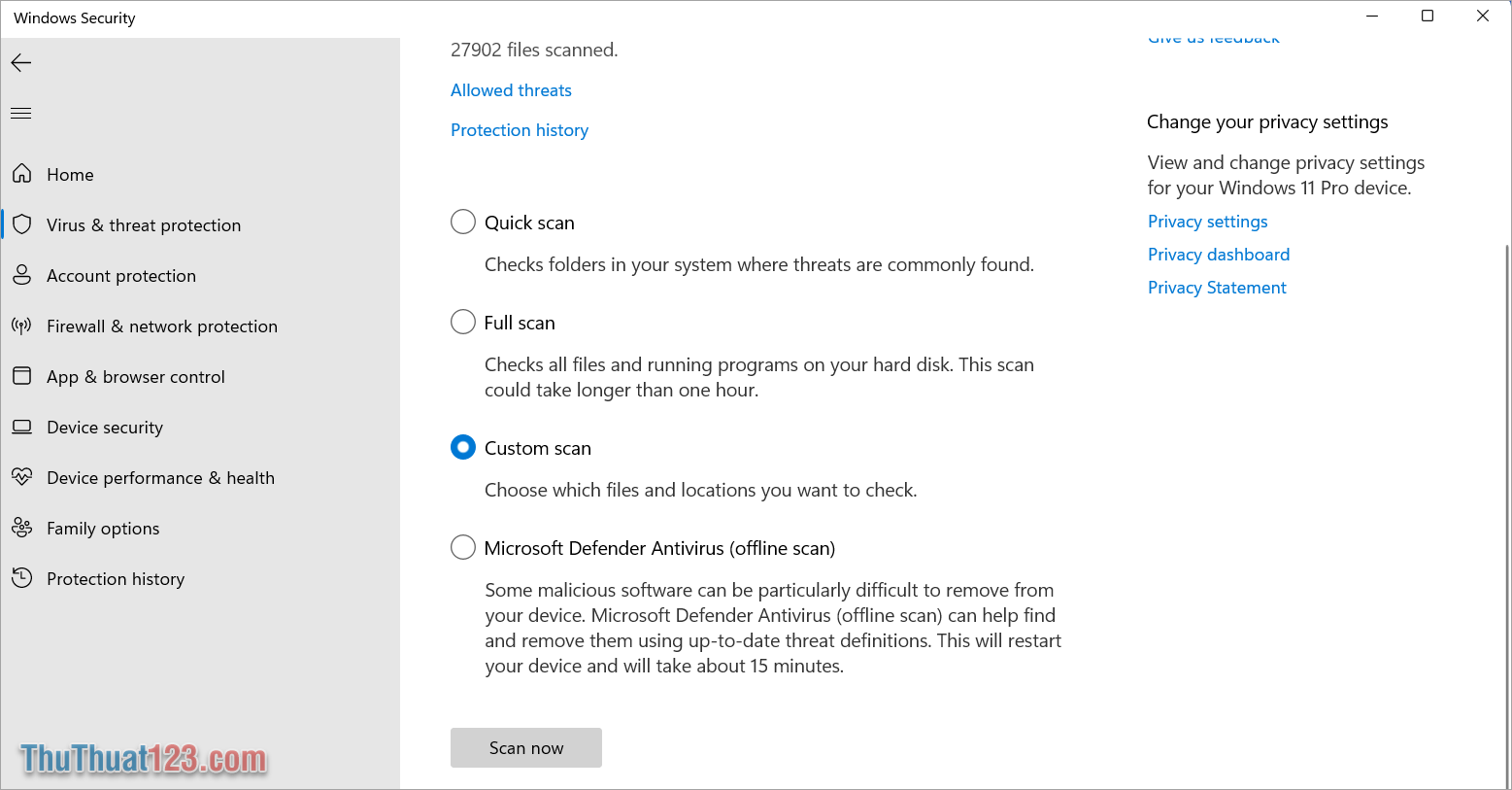Open the Home house icon
Screen dimensions: 1512x790
(x=21, y=174)
